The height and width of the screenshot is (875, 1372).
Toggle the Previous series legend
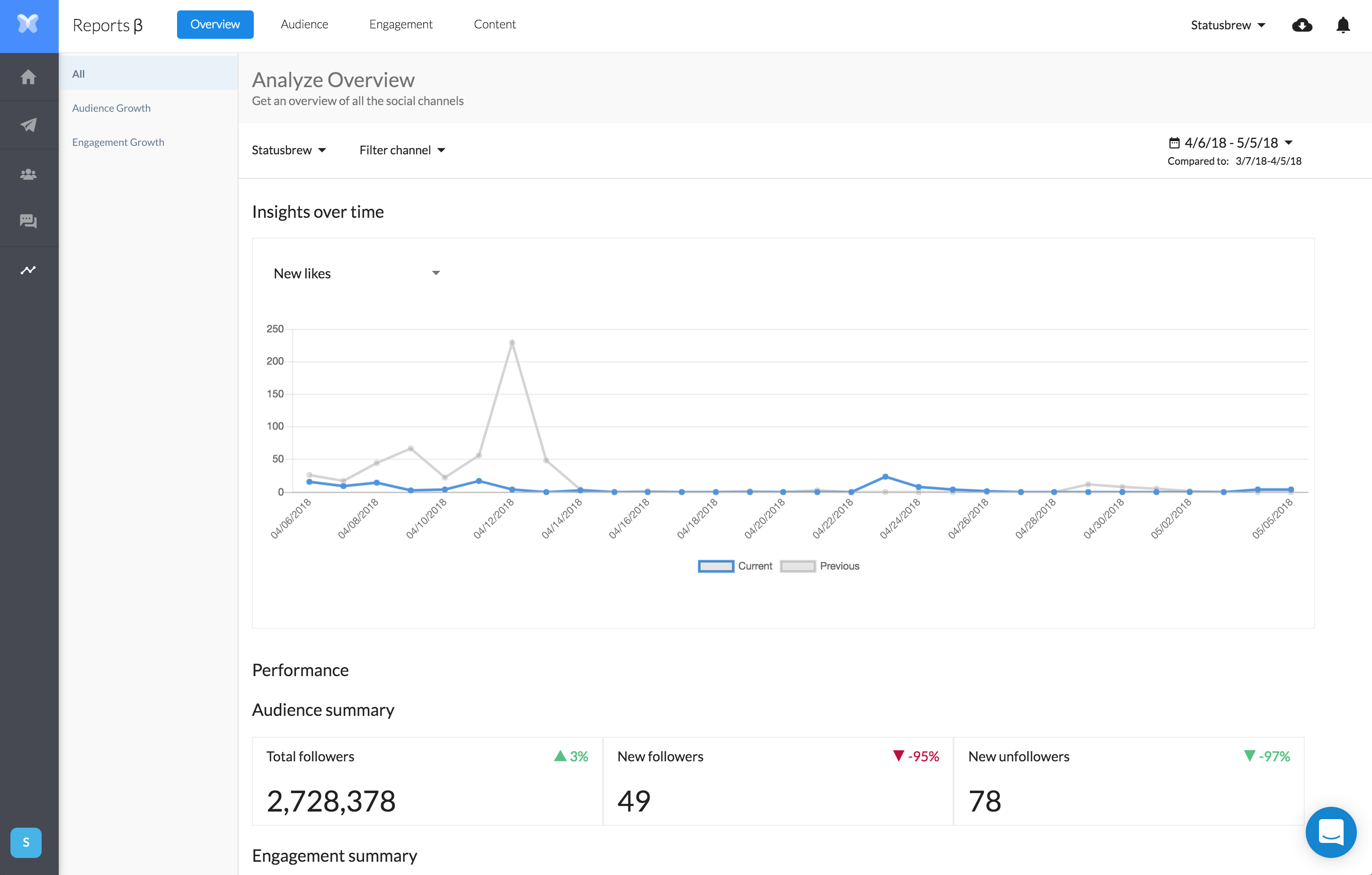(x=820, y=566)
